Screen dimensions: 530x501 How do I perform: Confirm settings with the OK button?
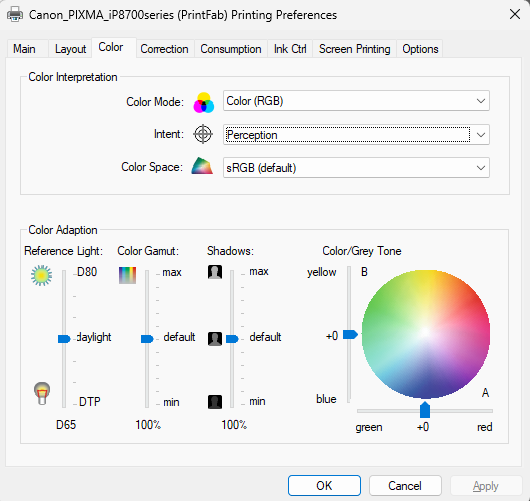tap(324, 486)
